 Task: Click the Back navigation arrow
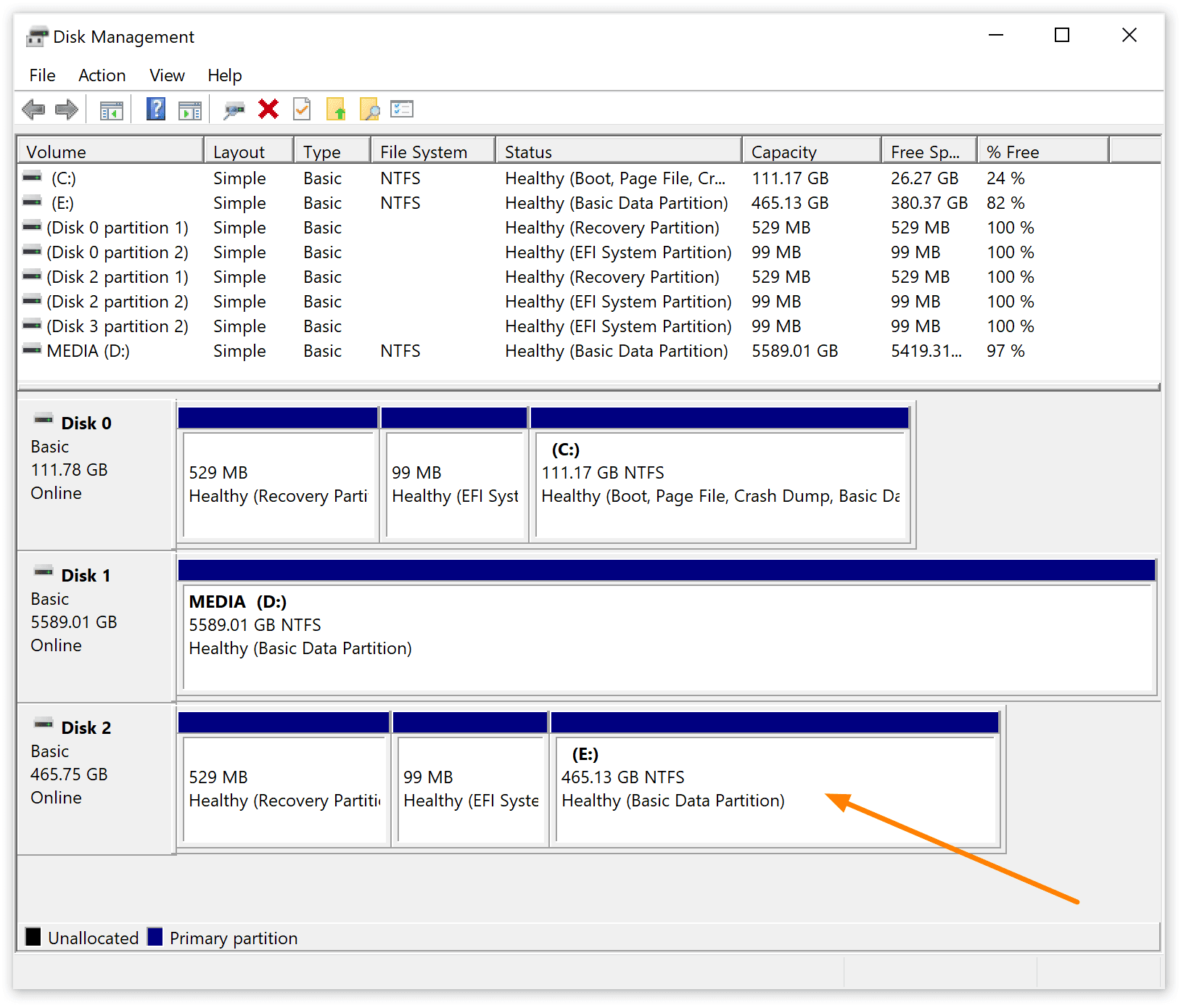pyautogui.click(x=33, y=109)
